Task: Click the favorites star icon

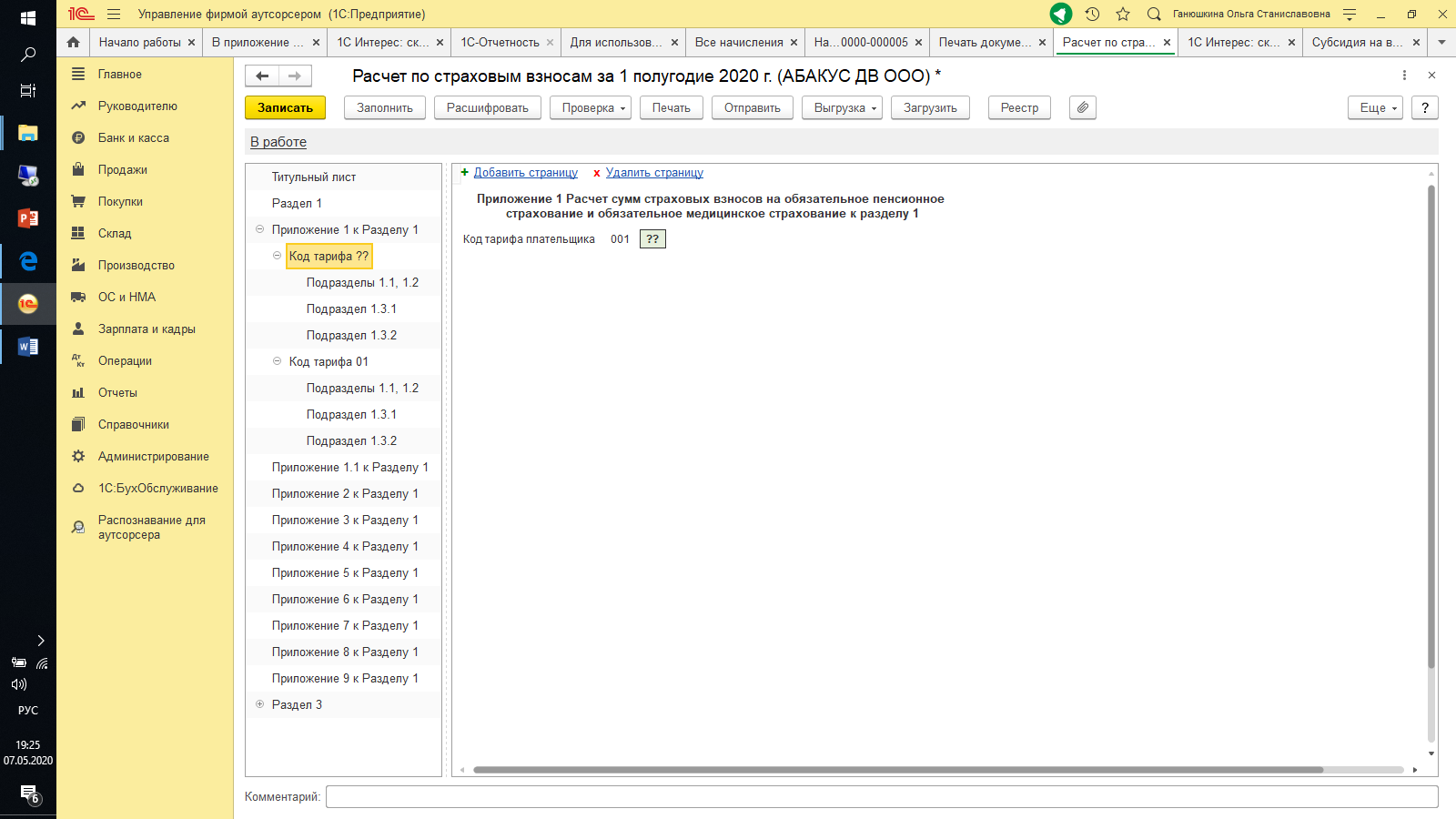Action: [1123, 14]
